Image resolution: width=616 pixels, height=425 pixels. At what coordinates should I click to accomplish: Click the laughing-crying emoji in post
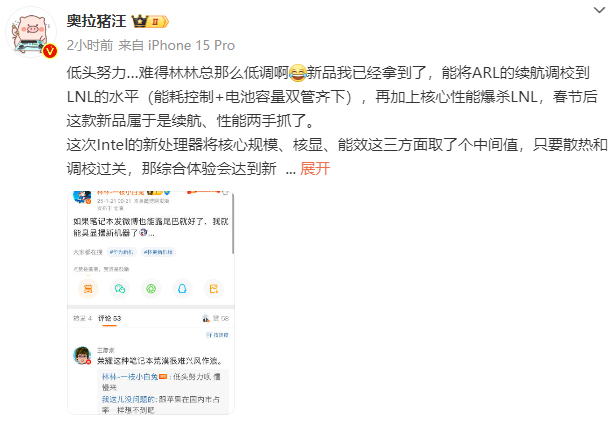tap(297, 73)
